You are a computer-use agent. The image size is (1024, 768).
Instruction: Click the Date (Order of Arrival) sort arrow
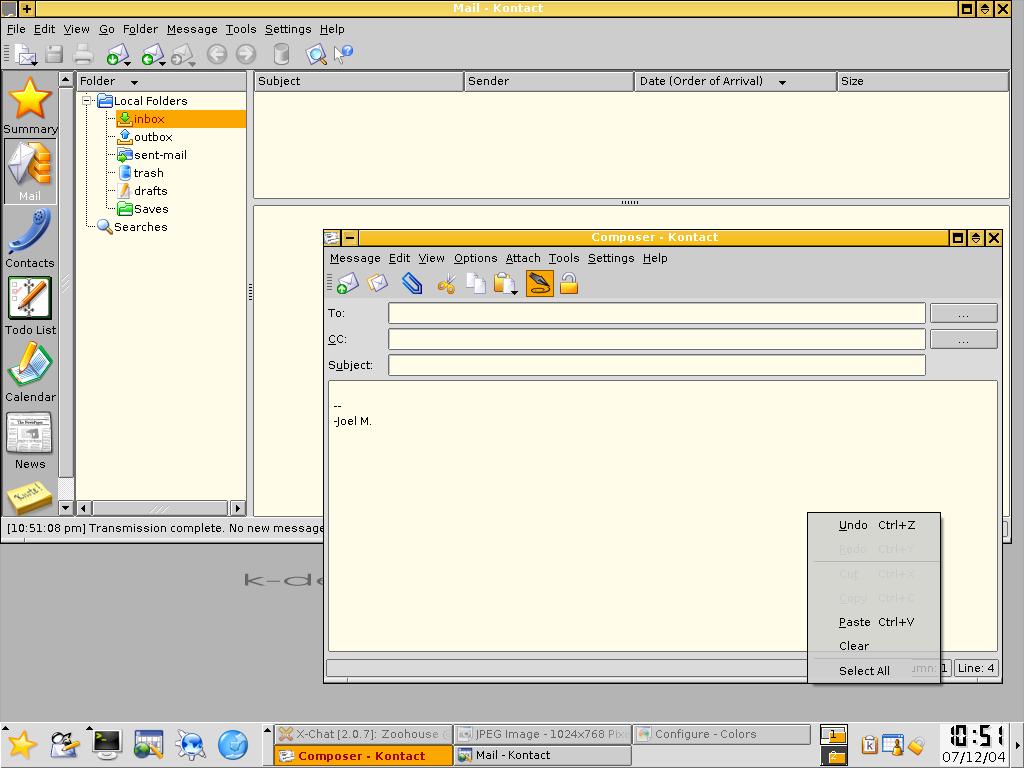pos(782,82)
